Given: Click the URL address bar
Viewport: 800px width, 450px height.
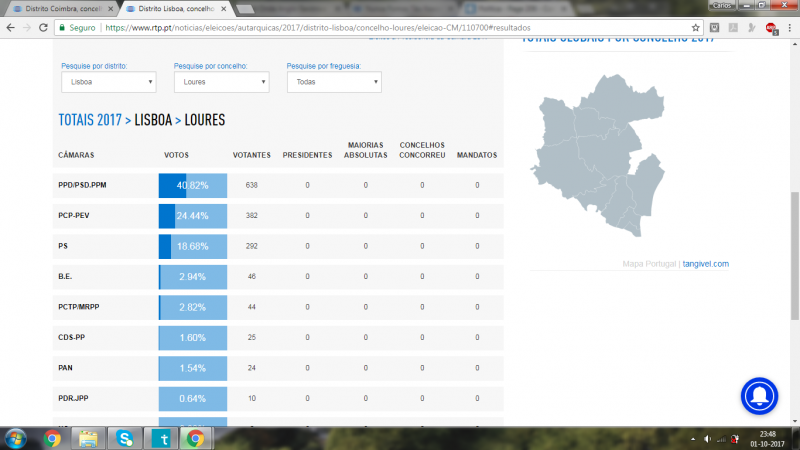Looking at the screenshot, I should (x=378, y=28).
